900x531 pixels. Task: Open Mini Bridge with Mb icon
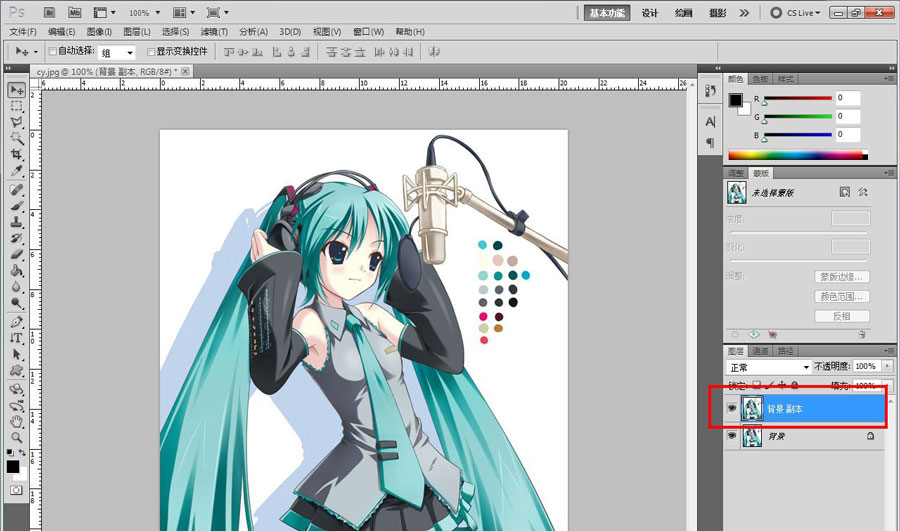tap(75, 12)
